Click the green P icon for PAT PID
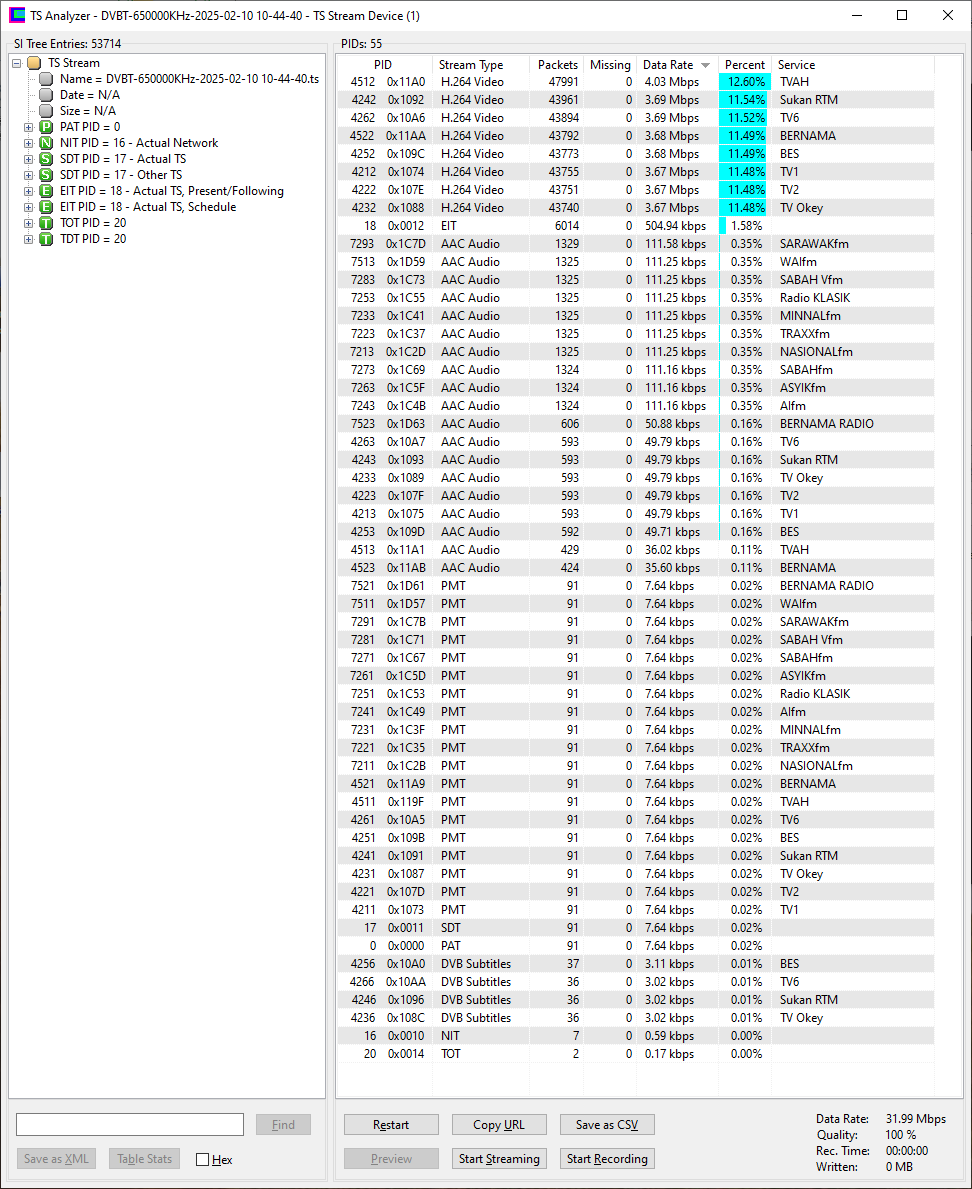 46,127
